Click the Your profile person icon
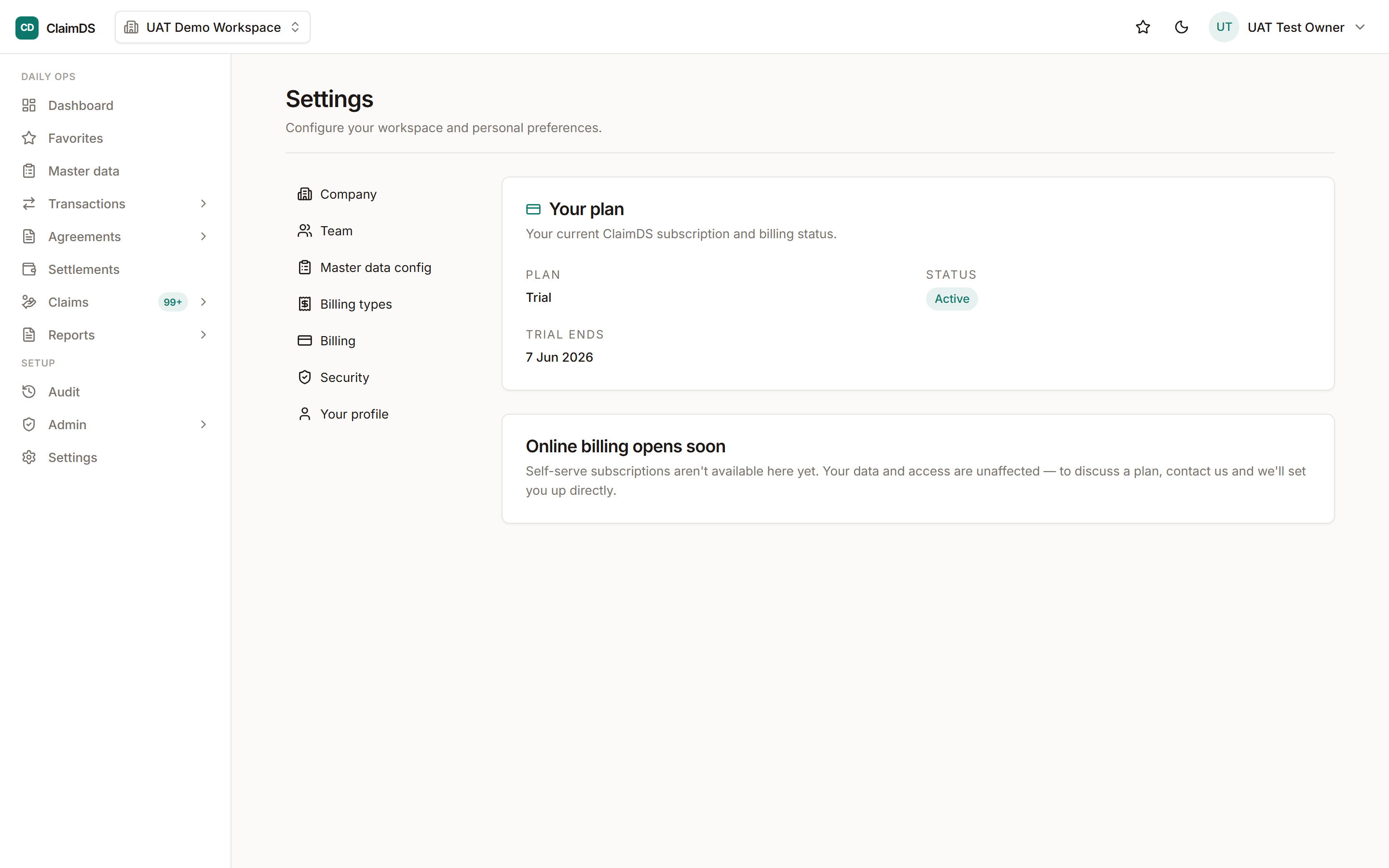The height and width of the screenshot is (868, 1389). (x=305, y=414)
